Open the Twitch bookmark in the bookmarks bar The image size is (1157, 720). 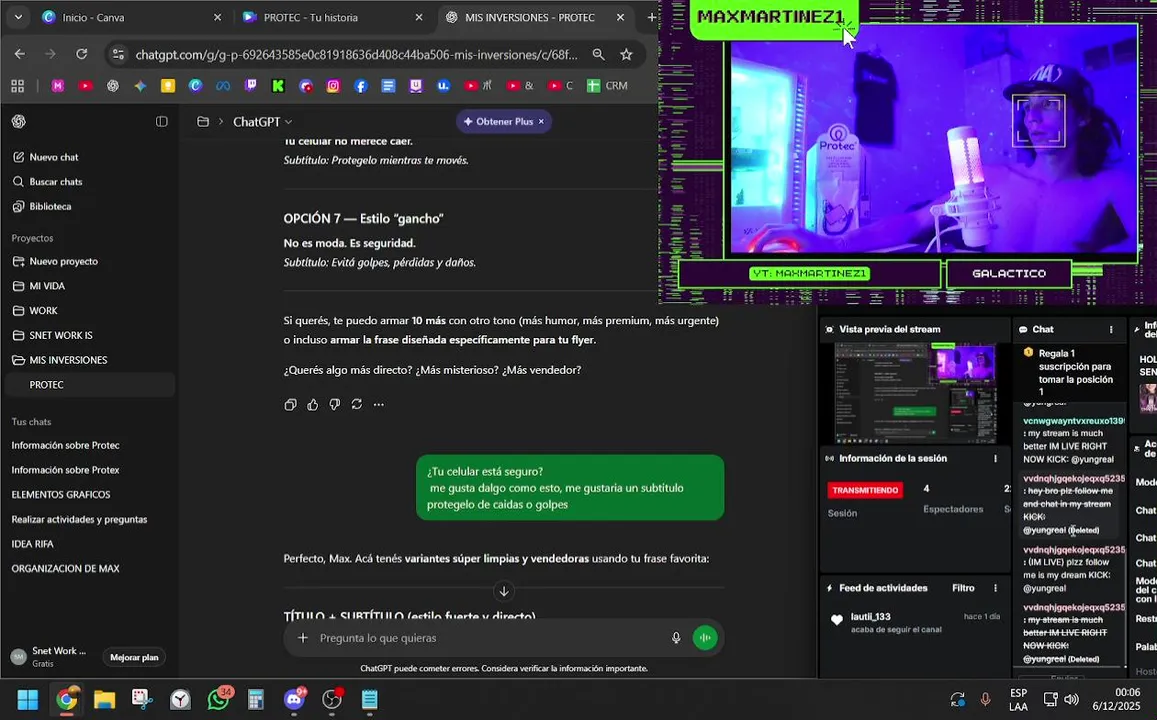(251, 86)
